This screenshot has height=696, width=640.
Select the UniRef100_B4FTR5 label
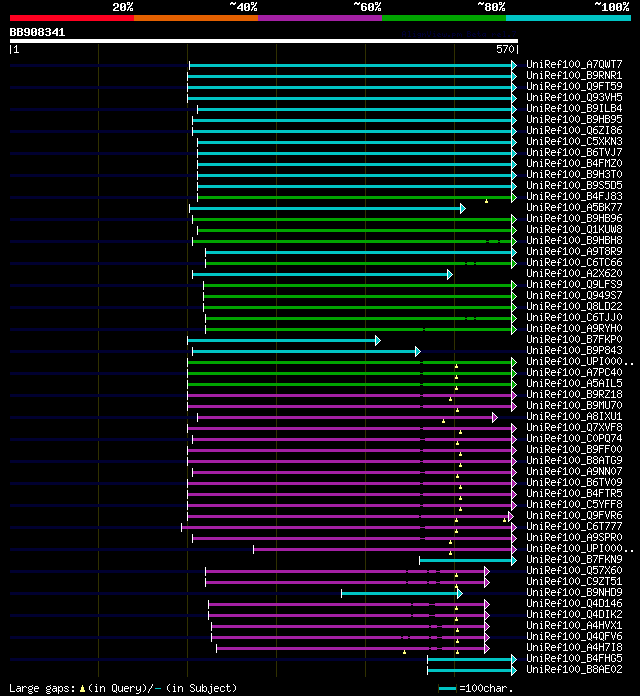(x=574, y=493)
